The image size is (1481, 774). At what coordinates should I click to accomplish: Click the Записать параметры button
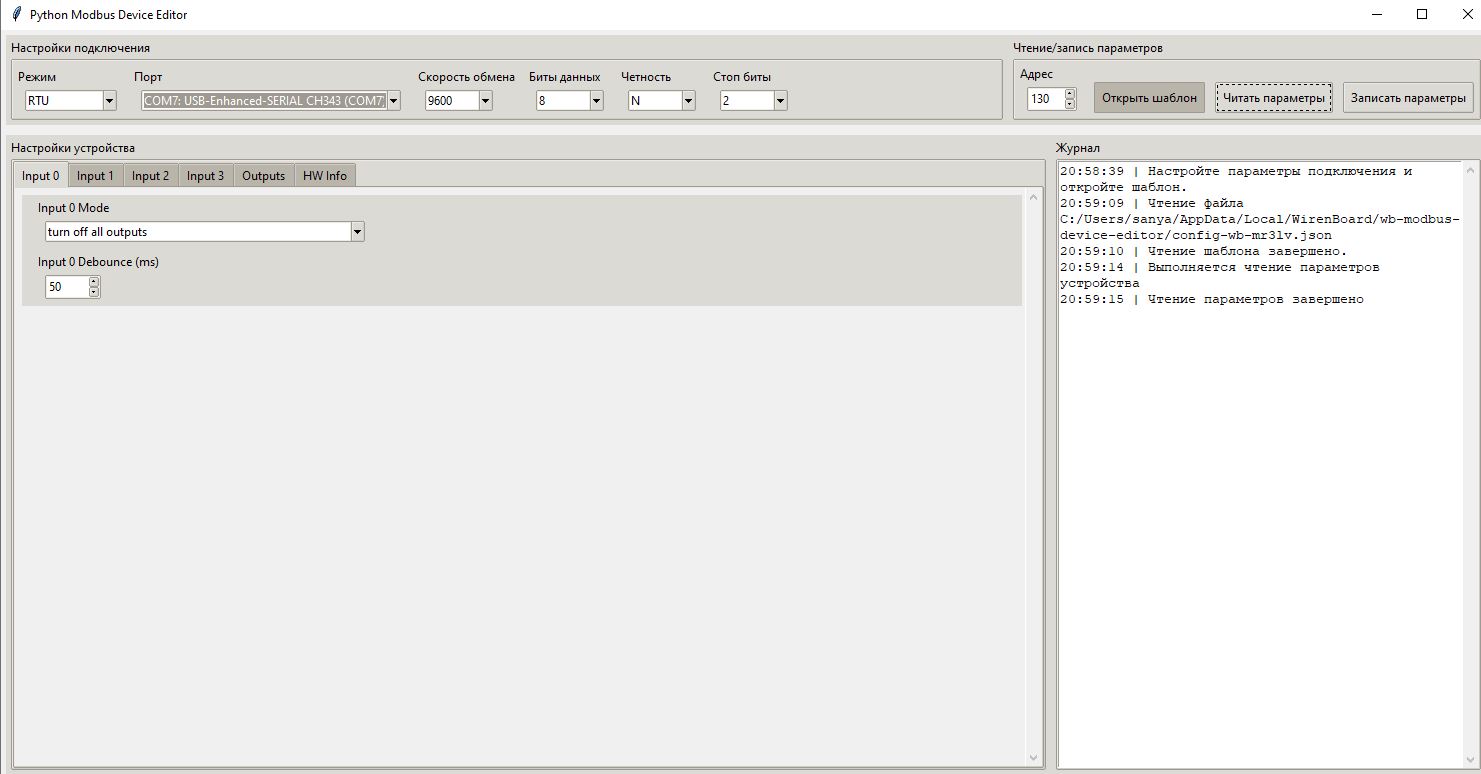(1408, 98)
